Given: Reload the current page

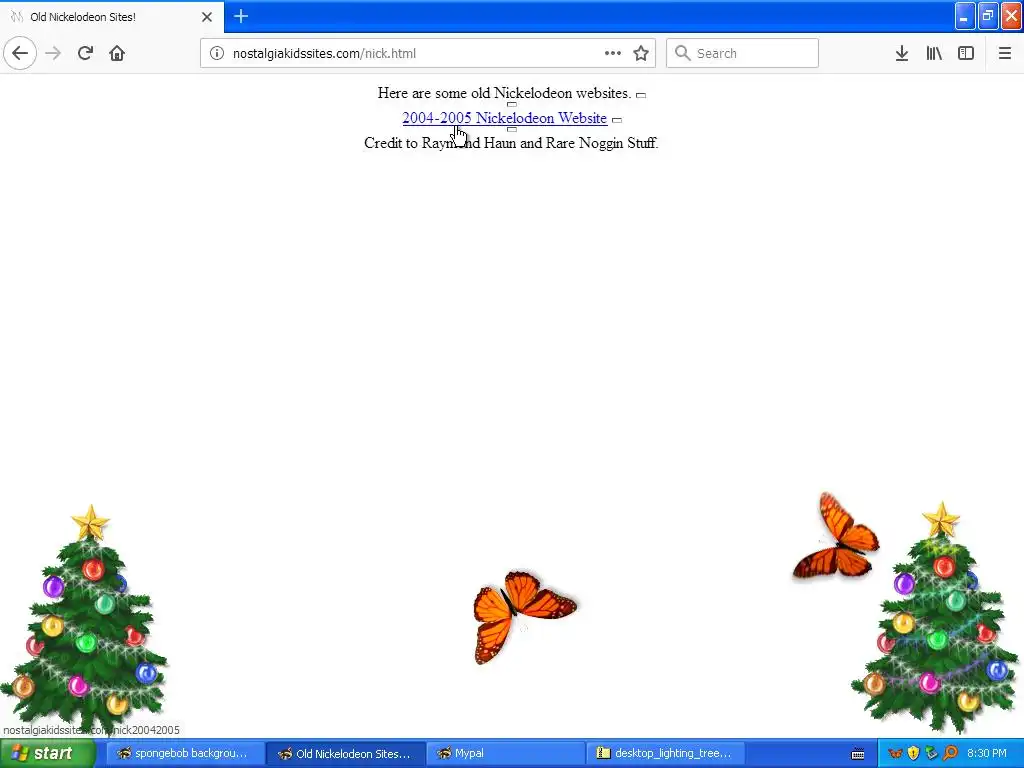Looking at the screenshot, I should pyautogui.click(x=85, y=53).
